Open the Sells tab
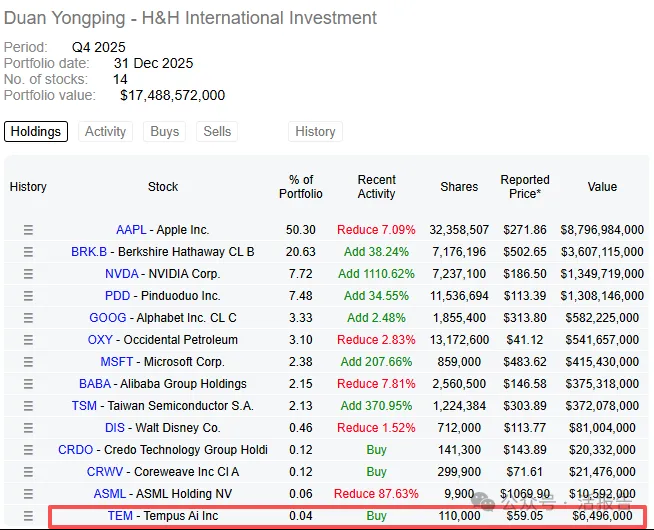The width and height of the screenshot is (654, 530). point(217,131)
